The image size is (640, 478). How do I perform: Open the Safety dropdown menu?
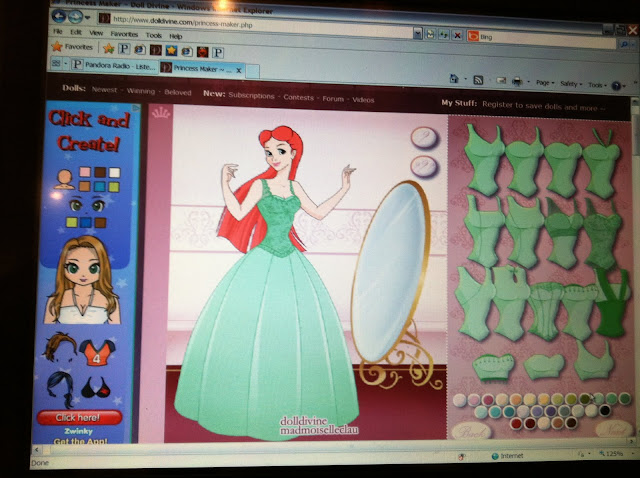coord(571,84)
